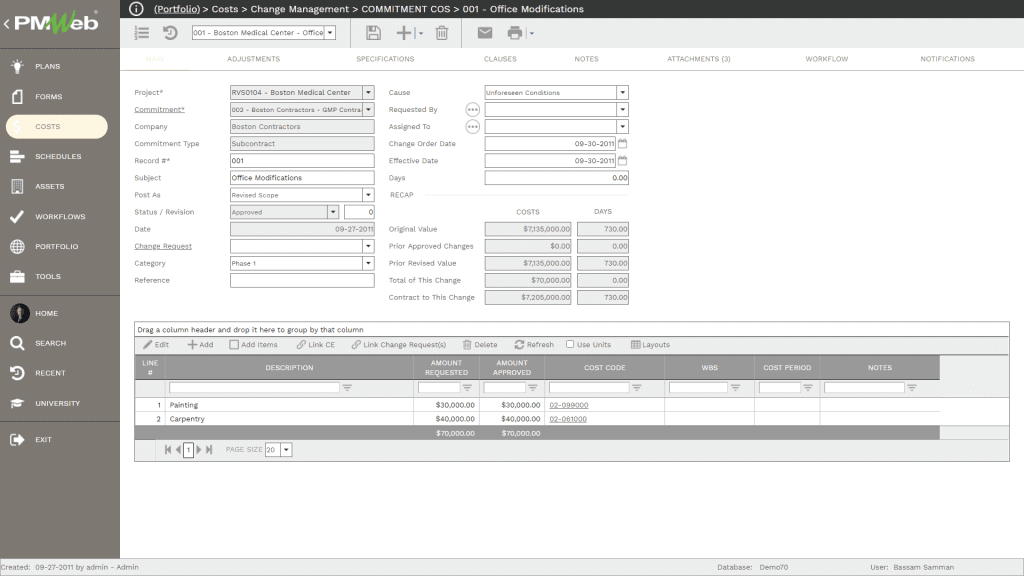Screen dimensions: 1024x576
Task: Click the Change Request label link
Action: click(x=163, y=246)
